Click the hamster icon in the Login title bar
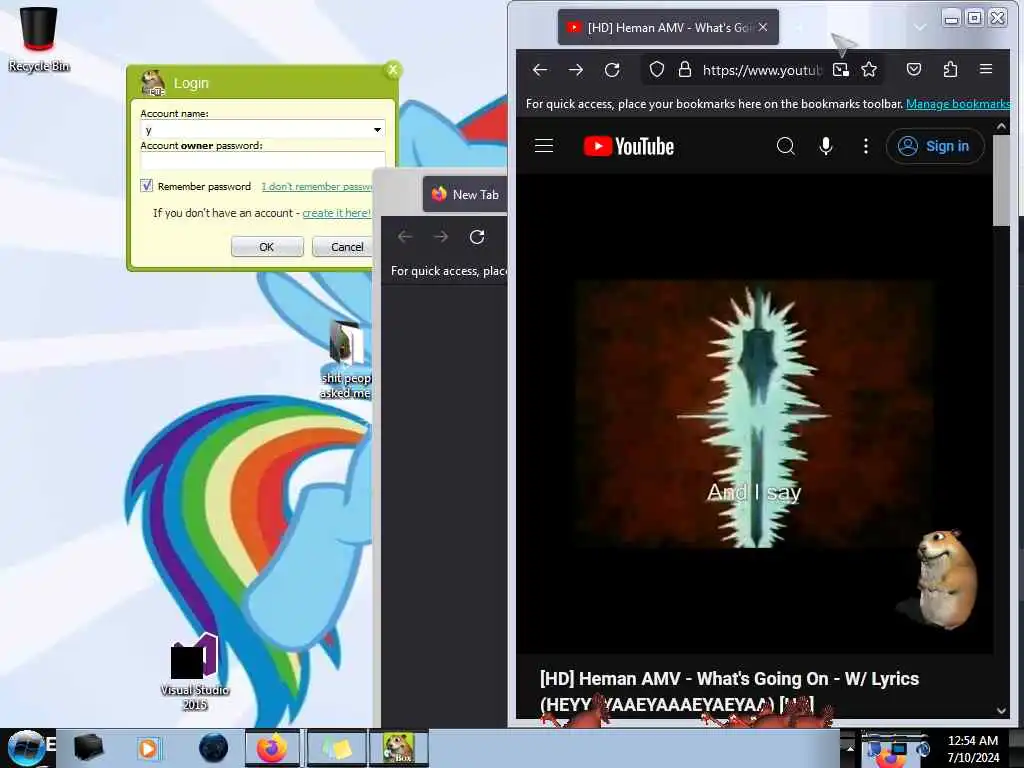The width and height of the screenshot is (1024, 768). point(153,83)
